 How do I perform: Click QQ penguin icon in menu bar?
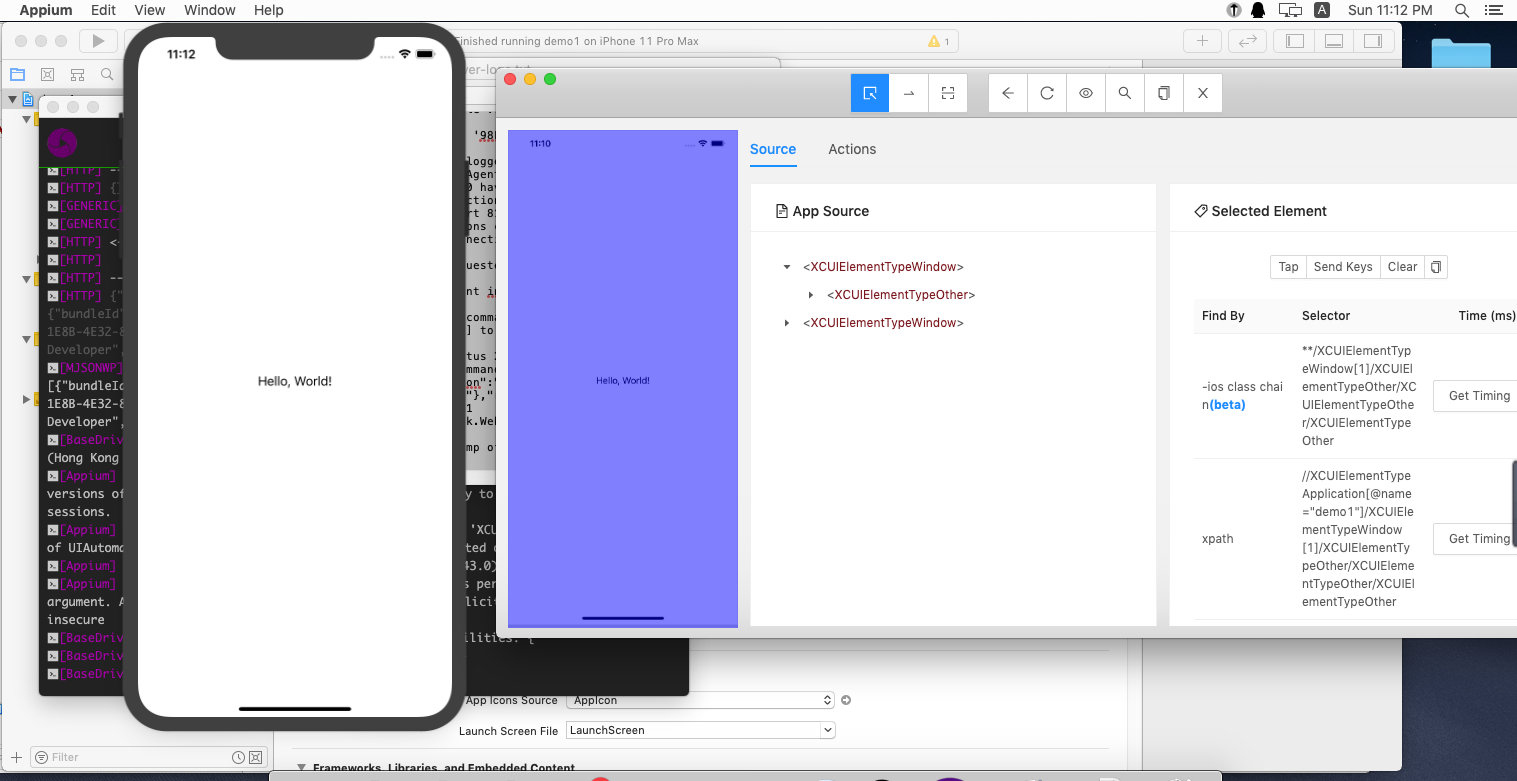pyautogui.click(x=1259, y=10)
